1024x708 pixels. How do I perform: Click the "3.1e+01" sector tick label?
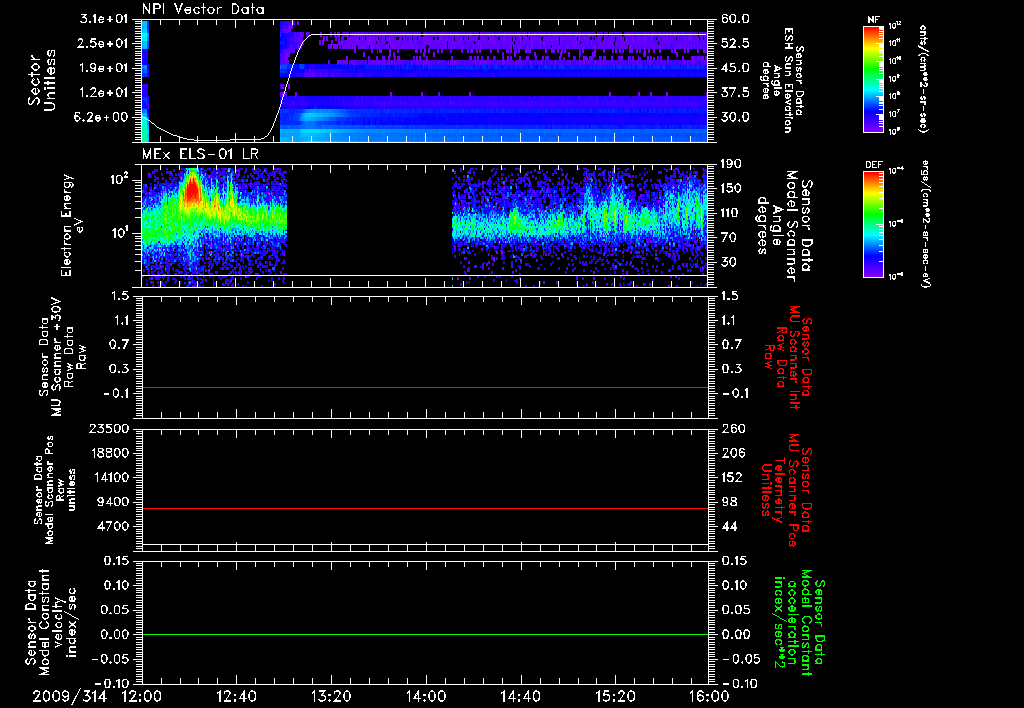104,18
